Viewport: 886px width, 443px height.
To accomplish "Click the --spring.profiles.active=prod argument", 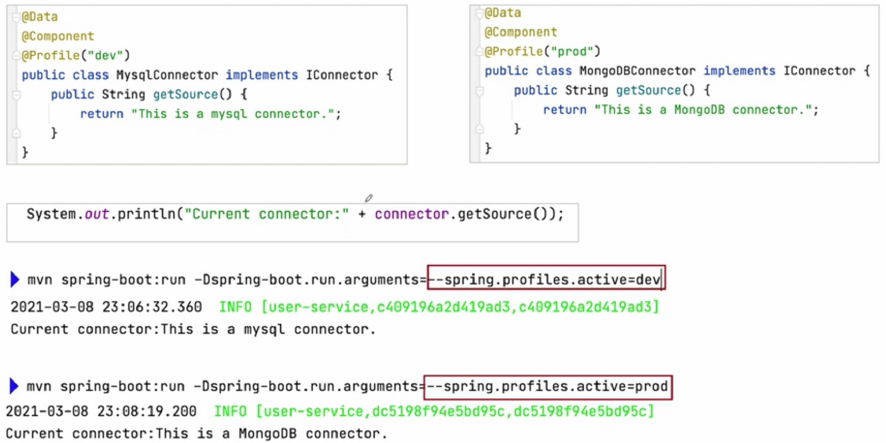I will click(549, 387).
